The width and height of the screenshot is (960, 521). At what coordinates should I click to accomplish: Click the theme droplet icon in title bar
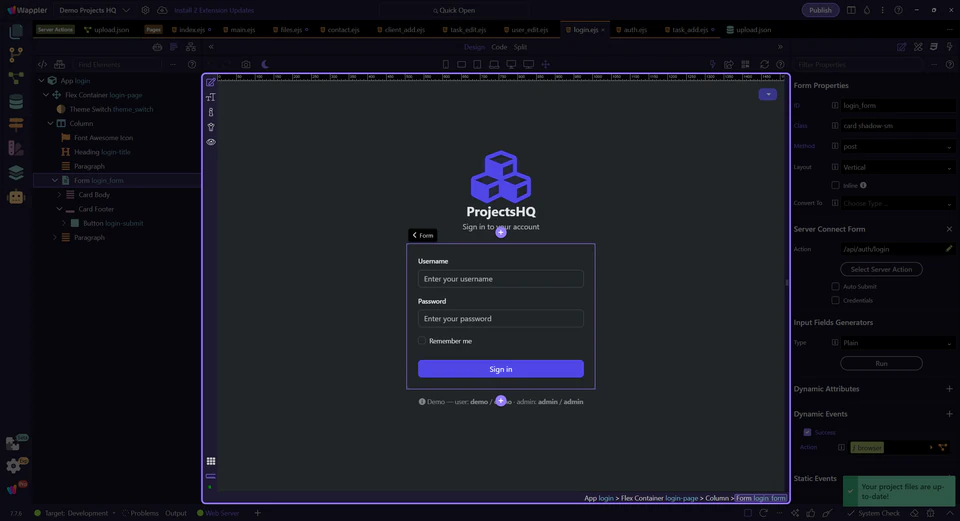(x=867, y=10)
